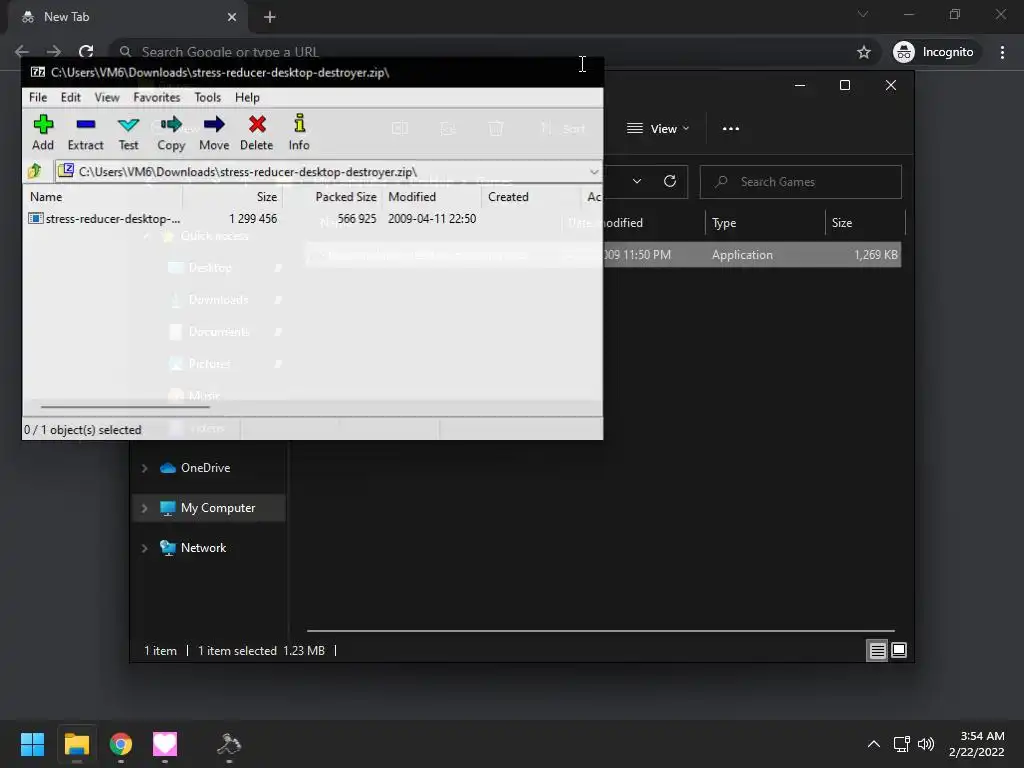Go up one folder level in 7-Zip

click(x=35, y=172)
